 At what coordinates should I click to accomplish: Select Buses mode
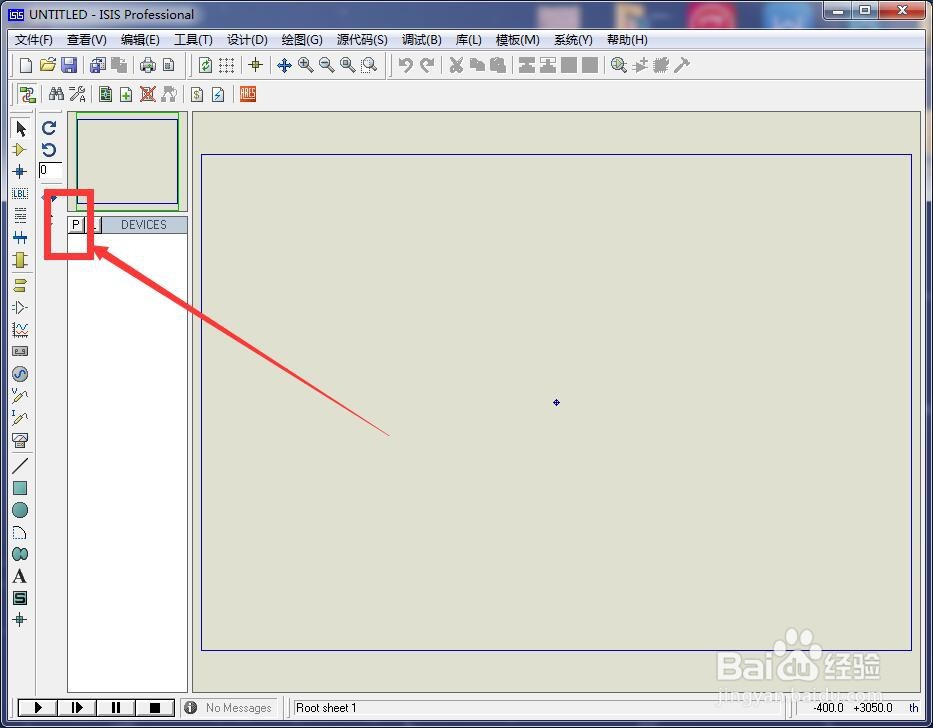click(x=20, y=238)
